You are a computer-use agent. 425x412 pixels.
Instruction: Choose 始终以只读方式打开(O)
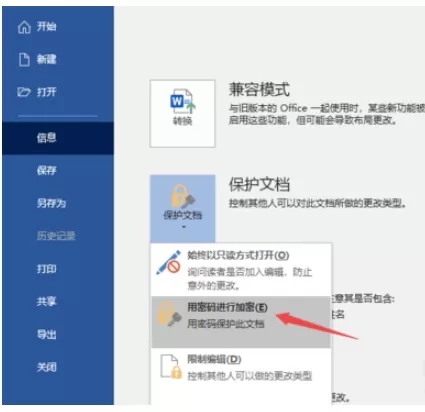(x=241, y=270)
